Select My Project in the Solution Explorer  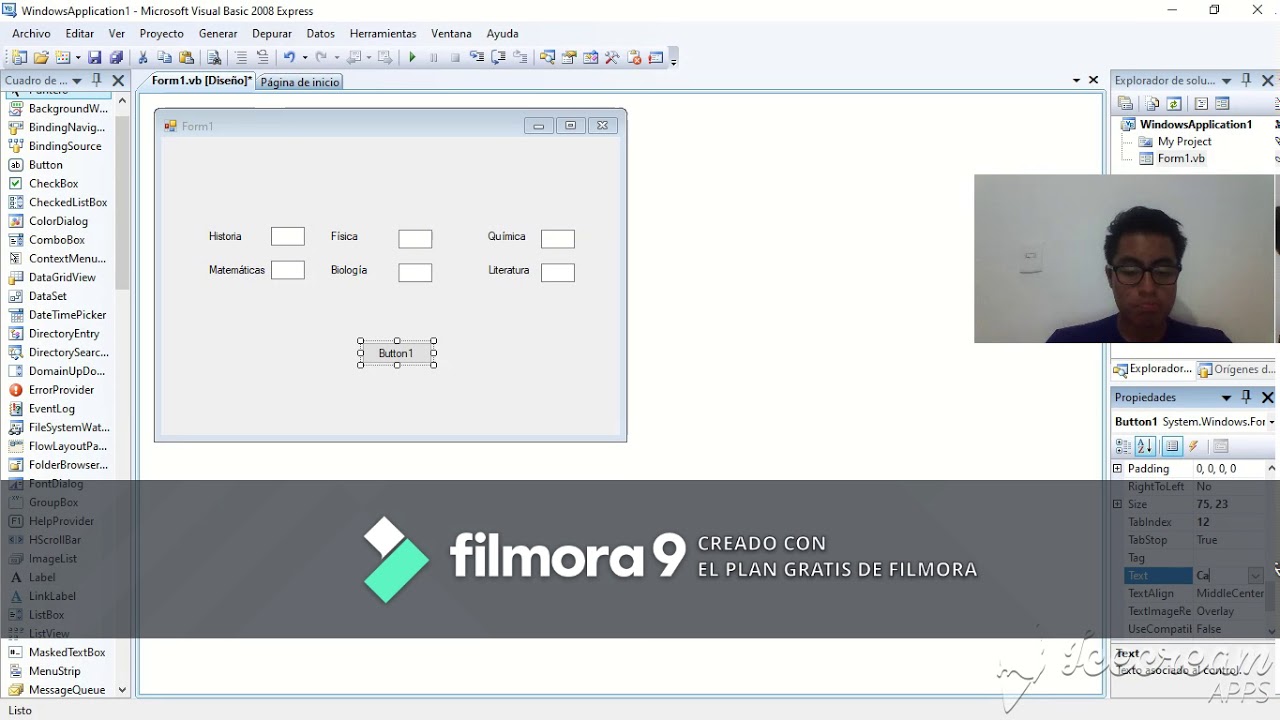click(1184, 141)
